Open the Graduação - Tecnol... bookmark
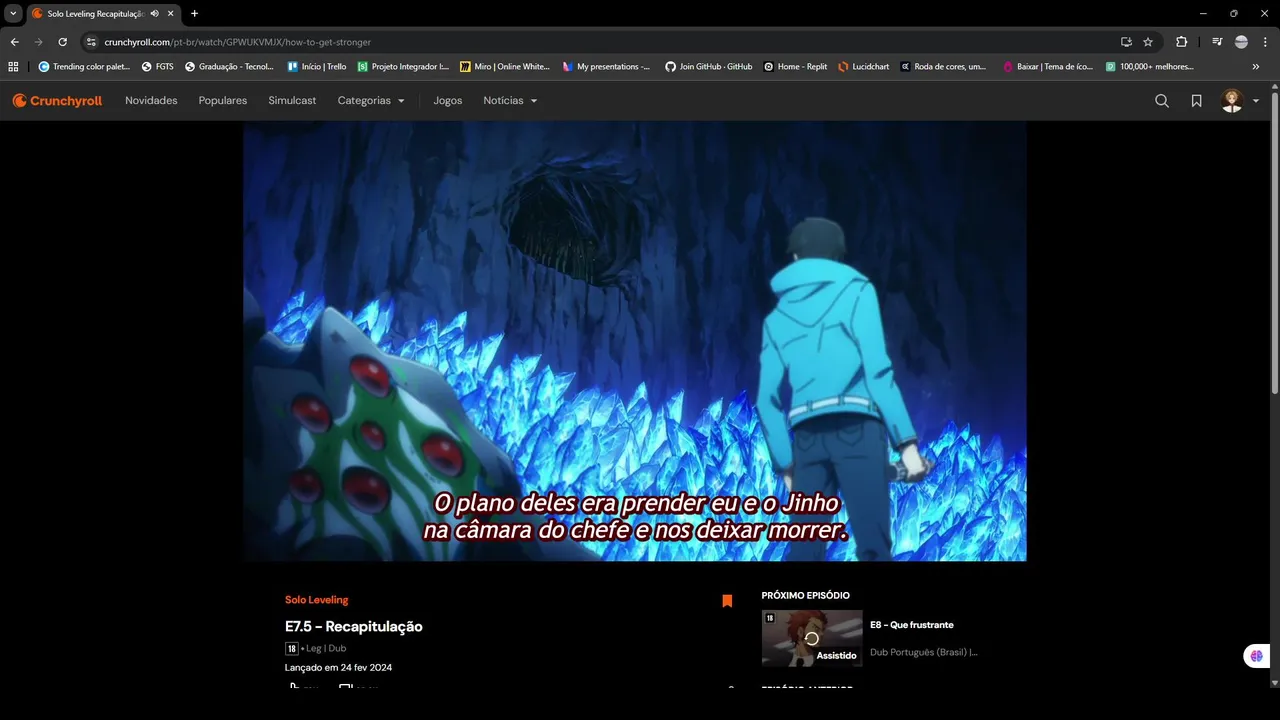The image size is (1280, 720). (x=230, y=67)
